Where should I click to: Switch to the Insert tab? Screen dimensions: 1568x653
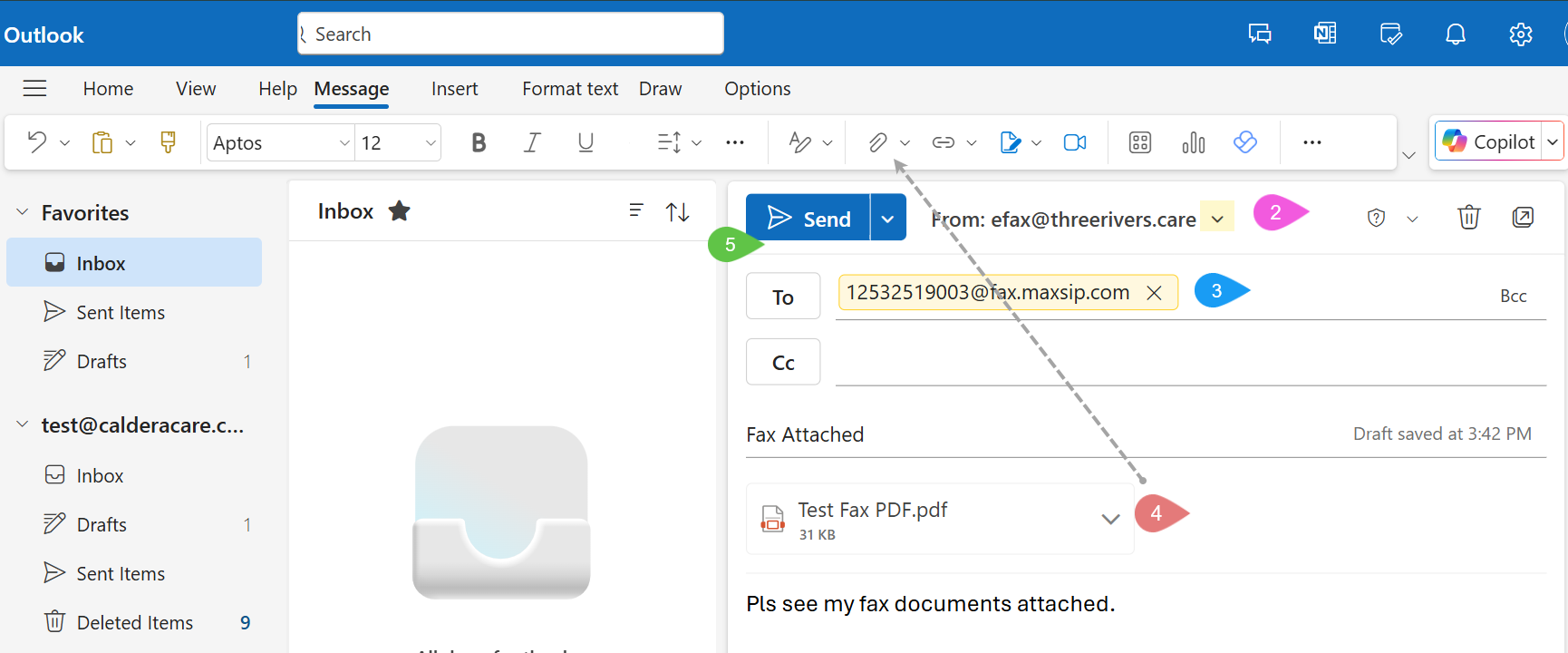pos(454,89)
